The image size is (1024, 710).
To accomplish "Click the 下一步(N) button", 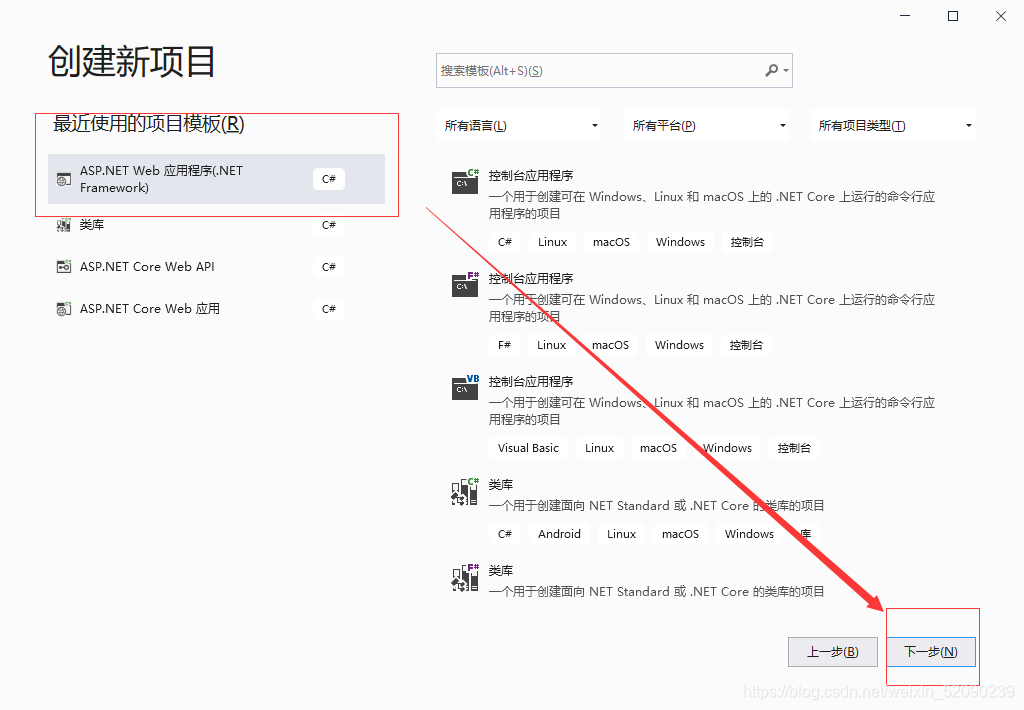I will (931, 652).
